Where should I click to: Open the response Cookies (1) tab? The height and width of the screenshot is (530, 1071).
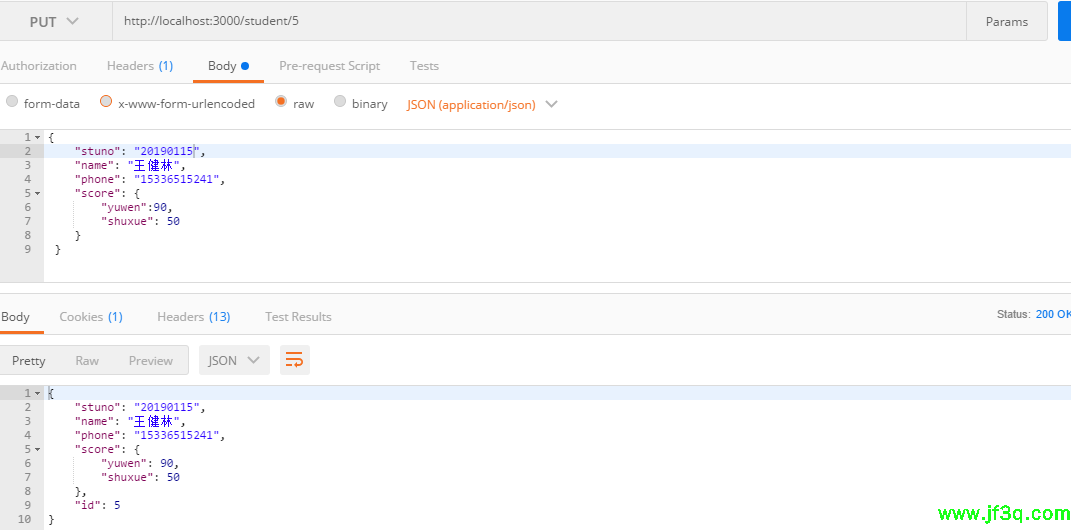(x=90, y=316)
